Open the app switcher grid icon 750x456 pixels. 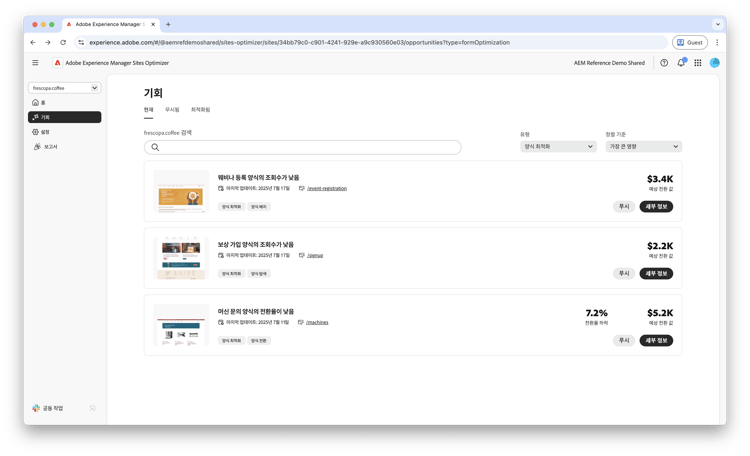click(698, 63)
